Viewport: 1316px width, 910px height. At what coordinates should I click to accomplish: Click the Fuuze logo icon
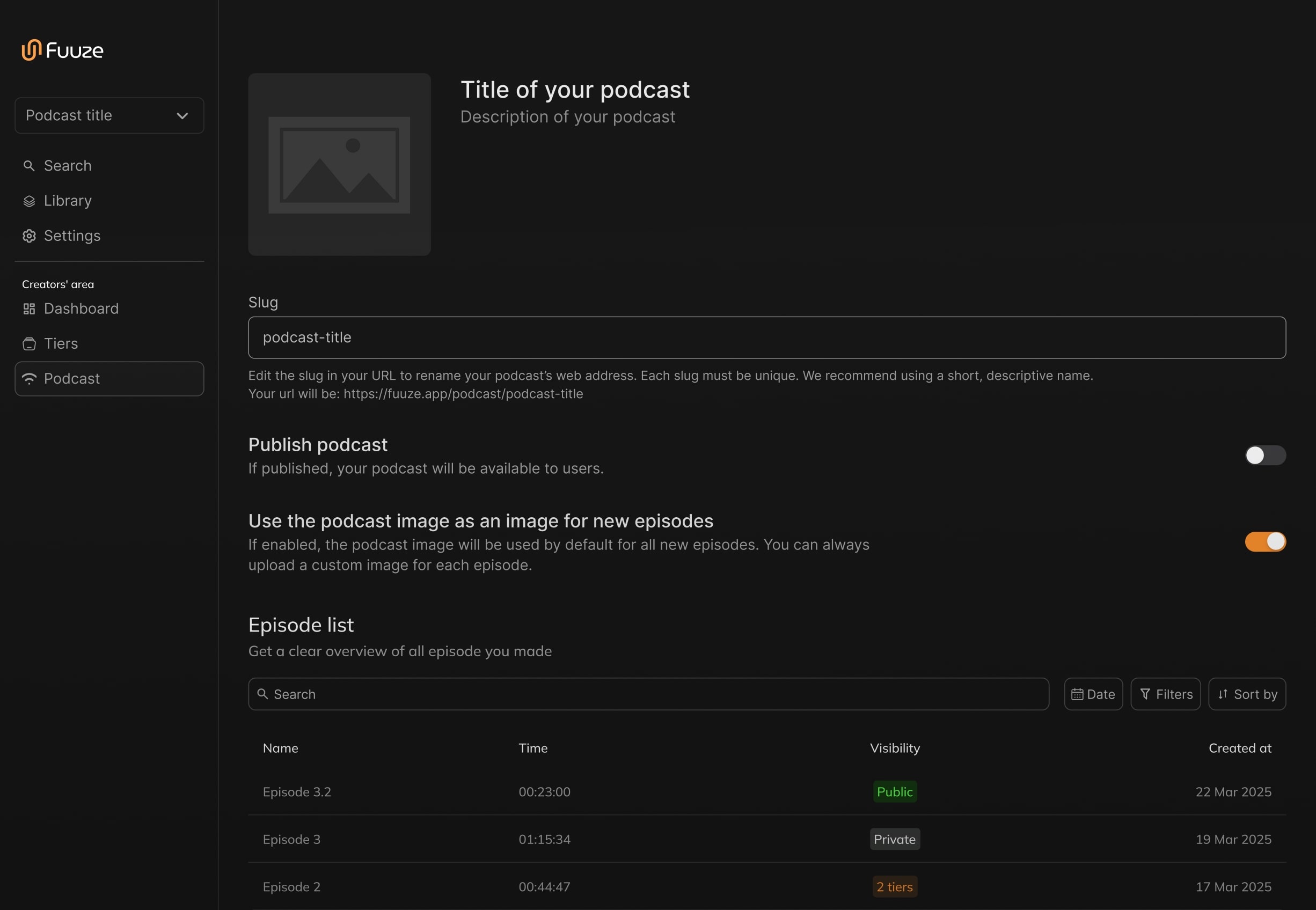pyautogui.click(x=31, y=50)
